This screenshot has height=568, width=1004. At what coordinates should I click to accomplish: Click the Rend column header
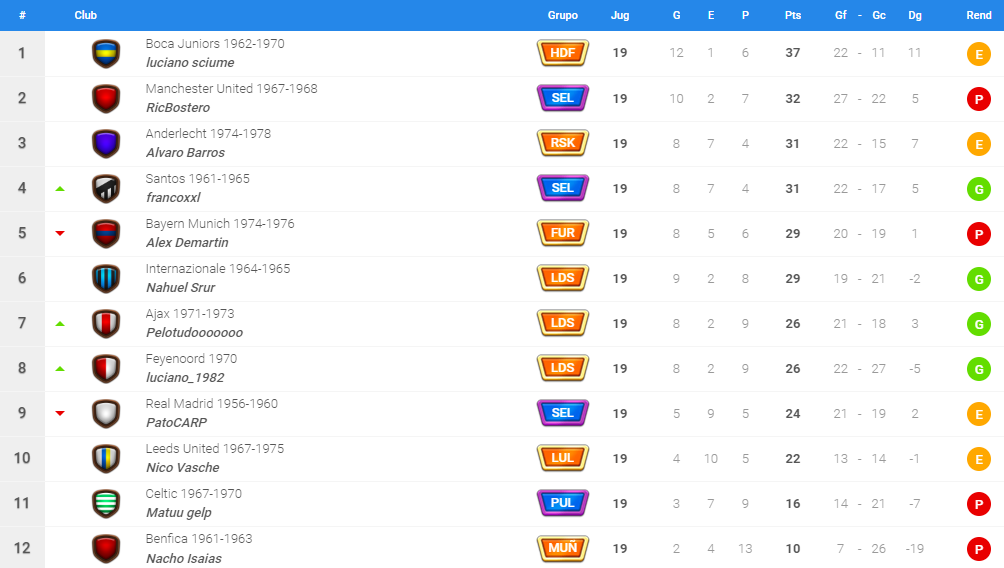tap(978, 15)
